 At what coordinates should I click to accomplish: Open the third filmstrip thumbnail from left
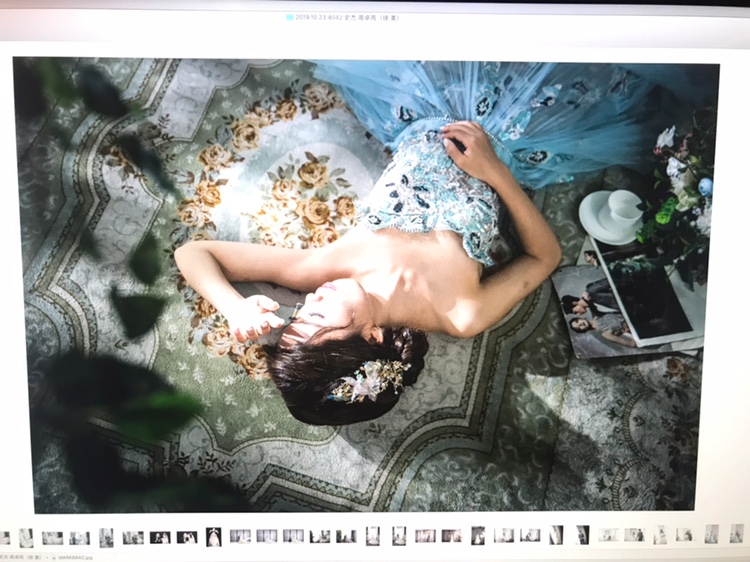pos(52,538)
